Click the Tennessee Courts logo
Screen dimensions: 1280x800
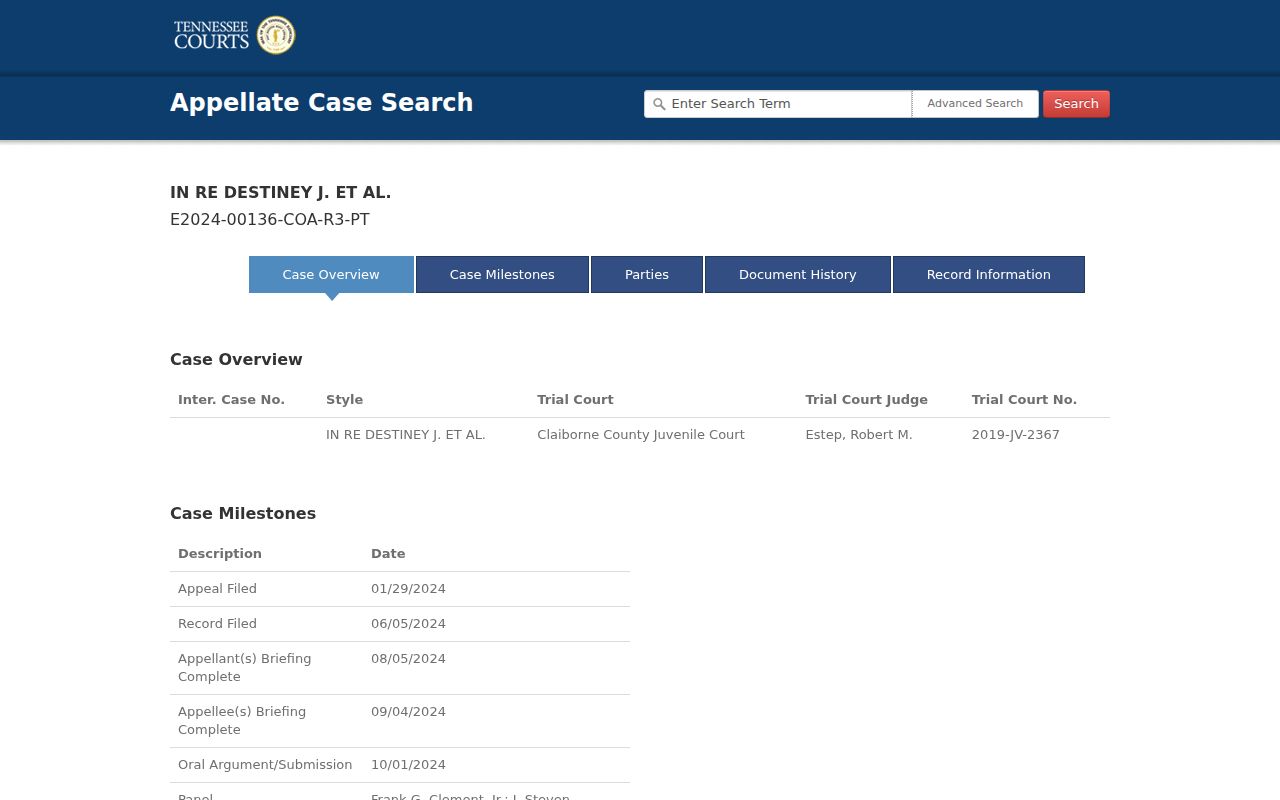coord(234,35)
